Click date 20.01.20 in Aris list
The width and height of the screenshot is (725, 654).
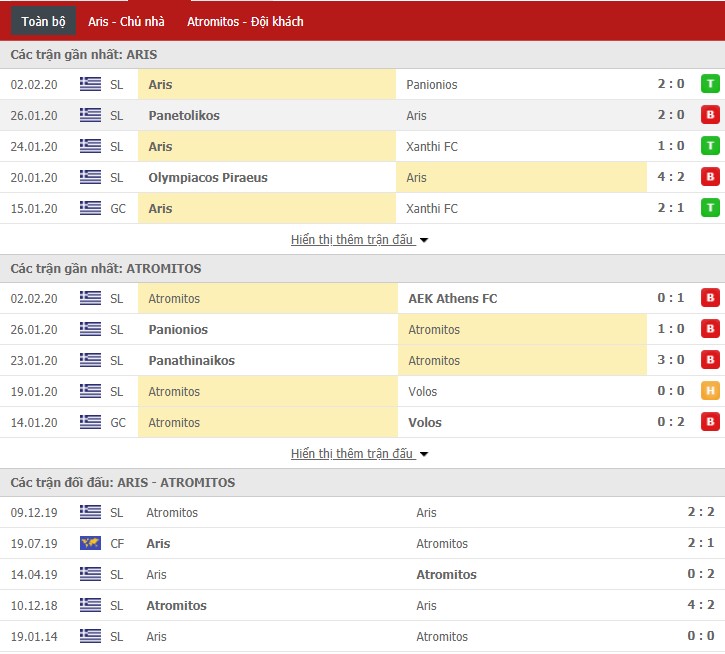[34, 178]
